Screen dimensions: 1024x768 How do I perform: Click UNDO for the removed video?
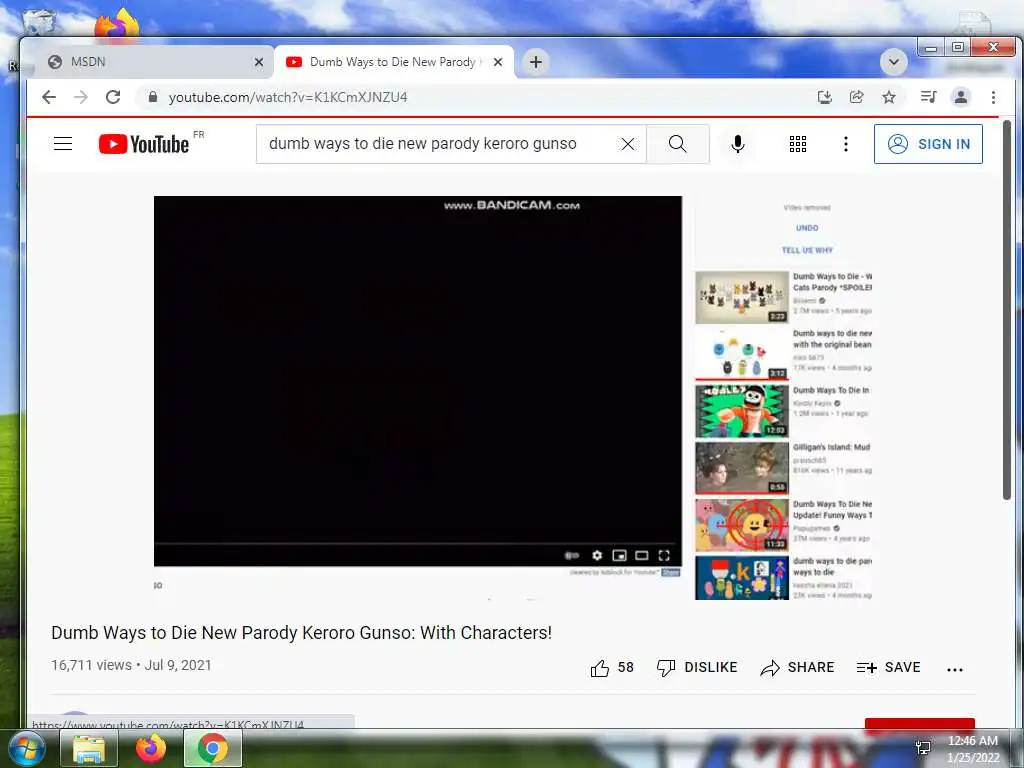tap(807, 228)
